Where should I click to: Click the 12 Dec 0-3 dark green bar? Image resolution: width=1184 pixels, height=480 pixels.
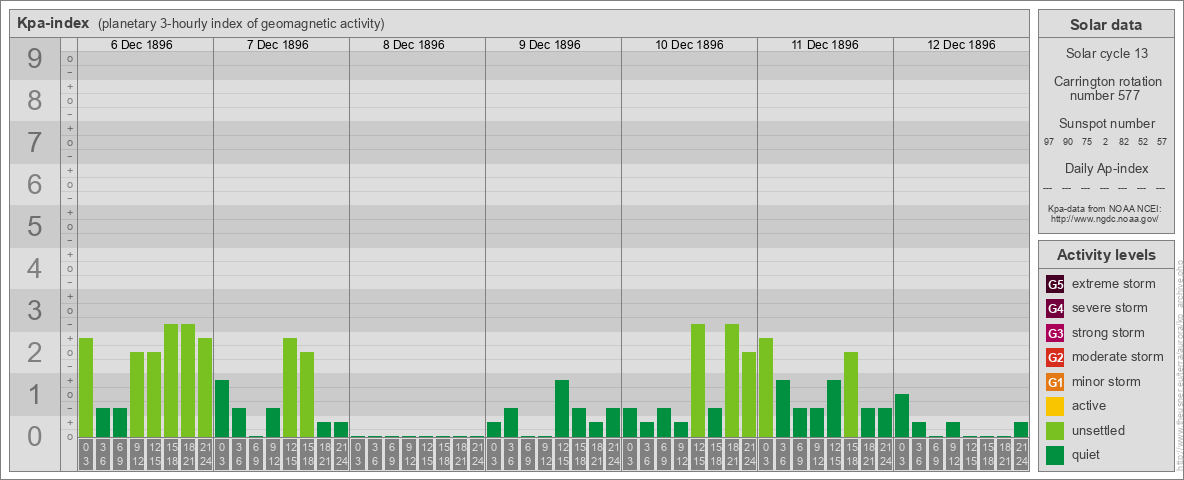902,415
